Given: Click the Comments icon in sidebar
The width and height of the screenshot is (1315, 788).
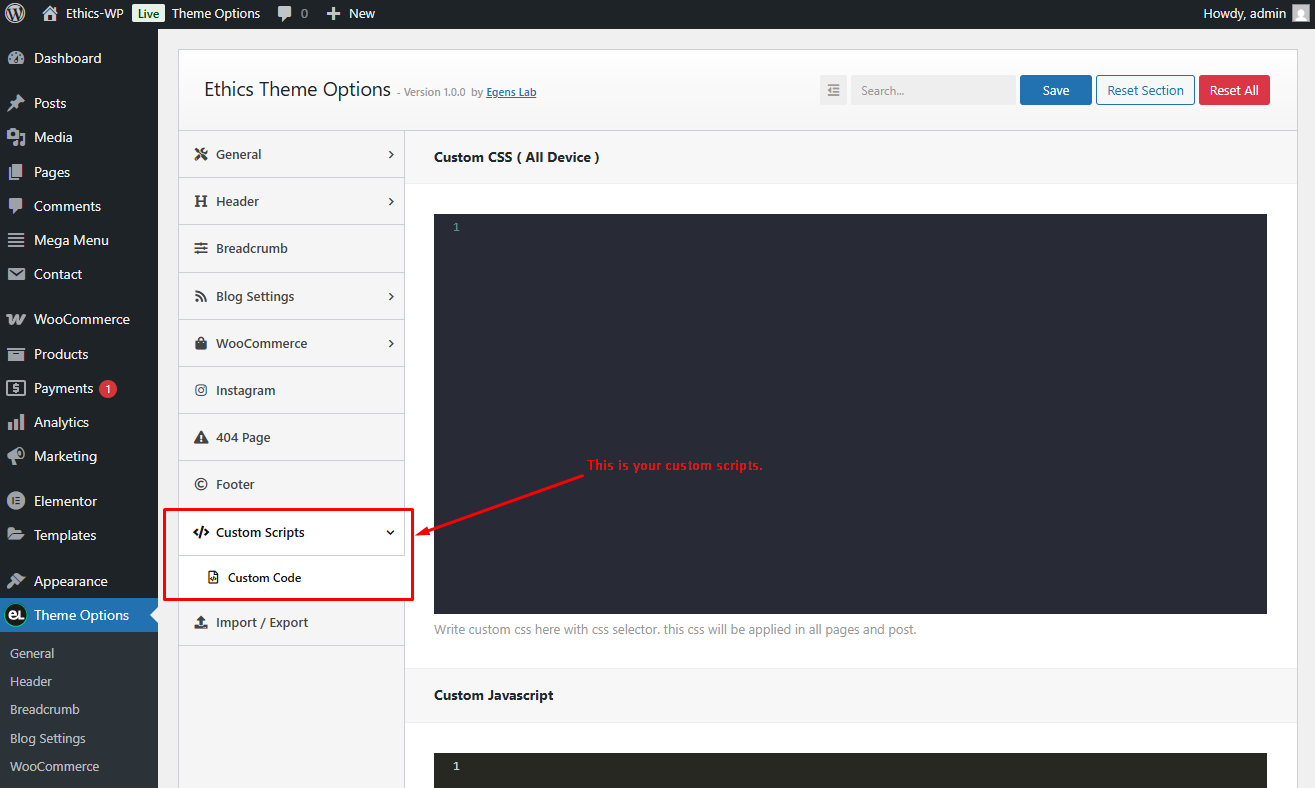Looking at the screenshot, I should click(16, 206).
